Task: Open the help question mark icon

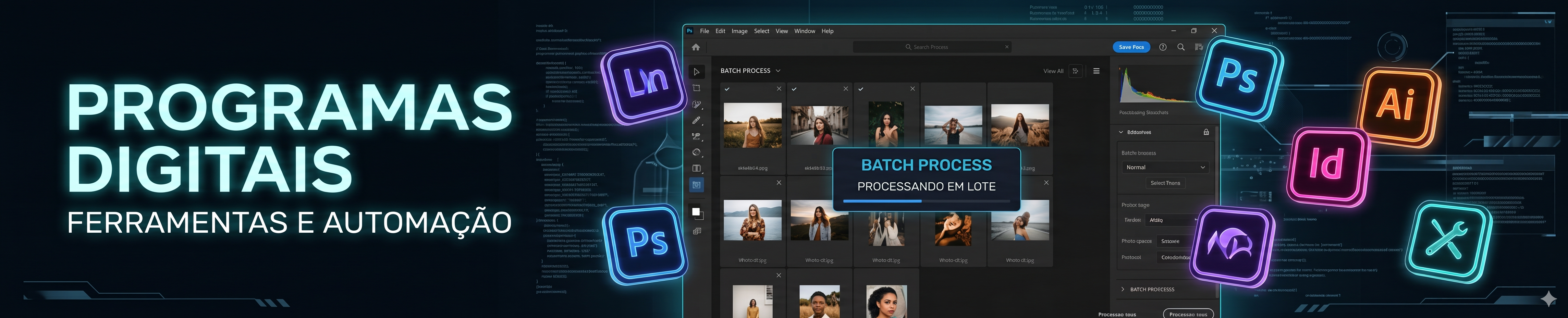Action: (x=1163, y=47)
